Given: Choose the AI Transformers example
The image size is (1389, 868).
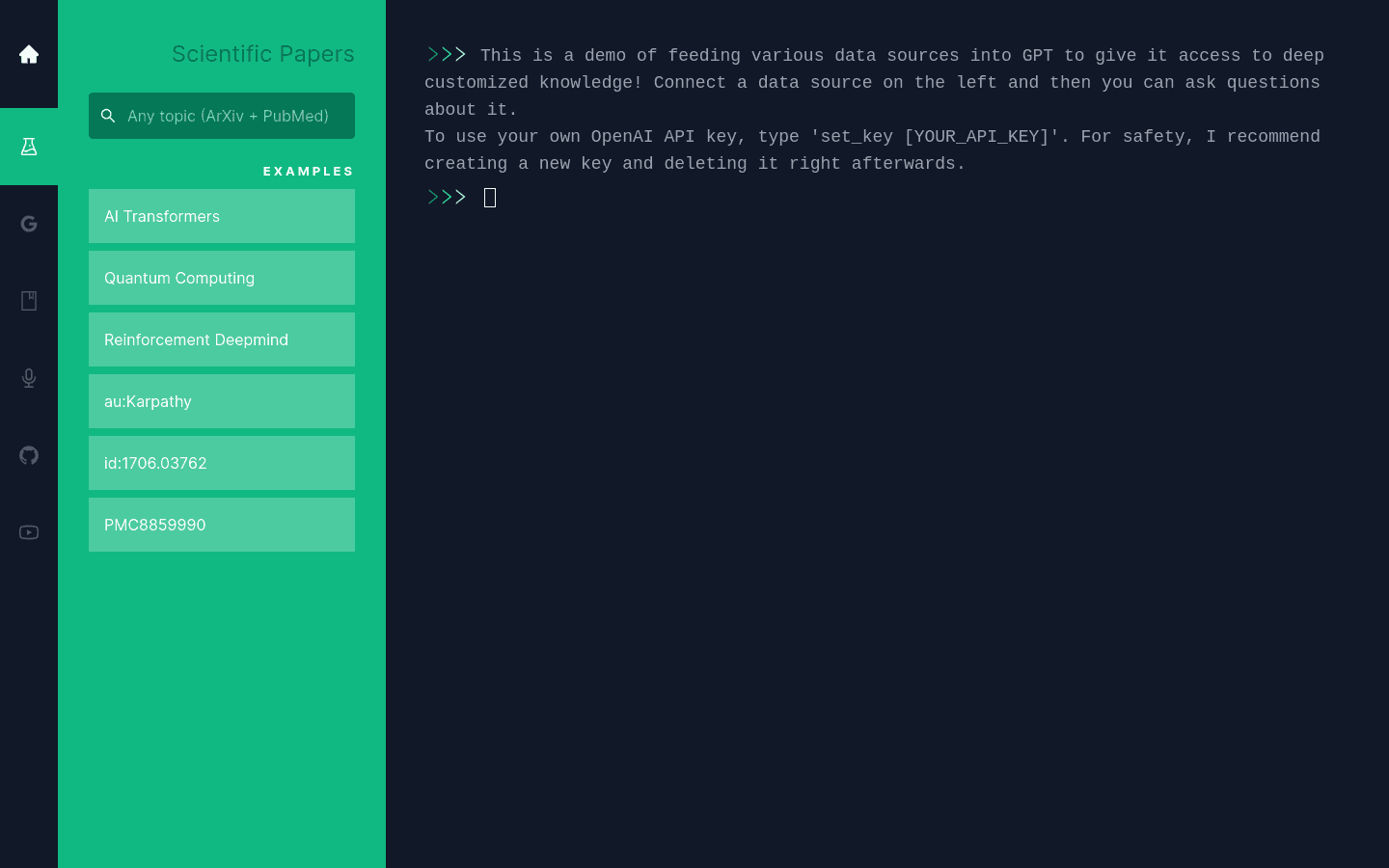Looking at the screenshot, I should coord(222,216).
